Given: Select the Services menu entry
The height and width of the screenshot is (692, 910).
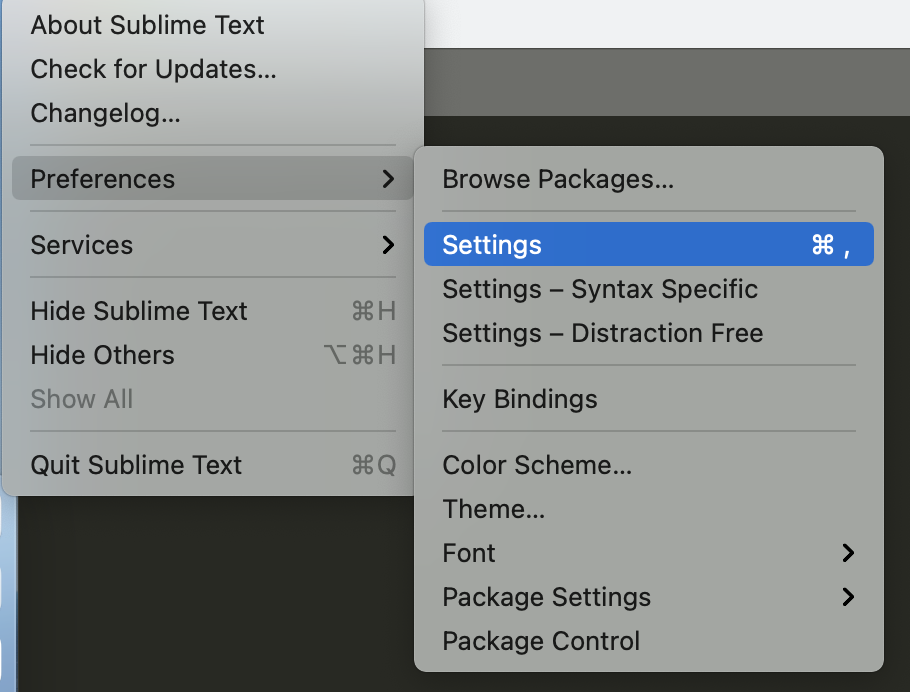Looking at the screenshot, I should click(81, 245).
